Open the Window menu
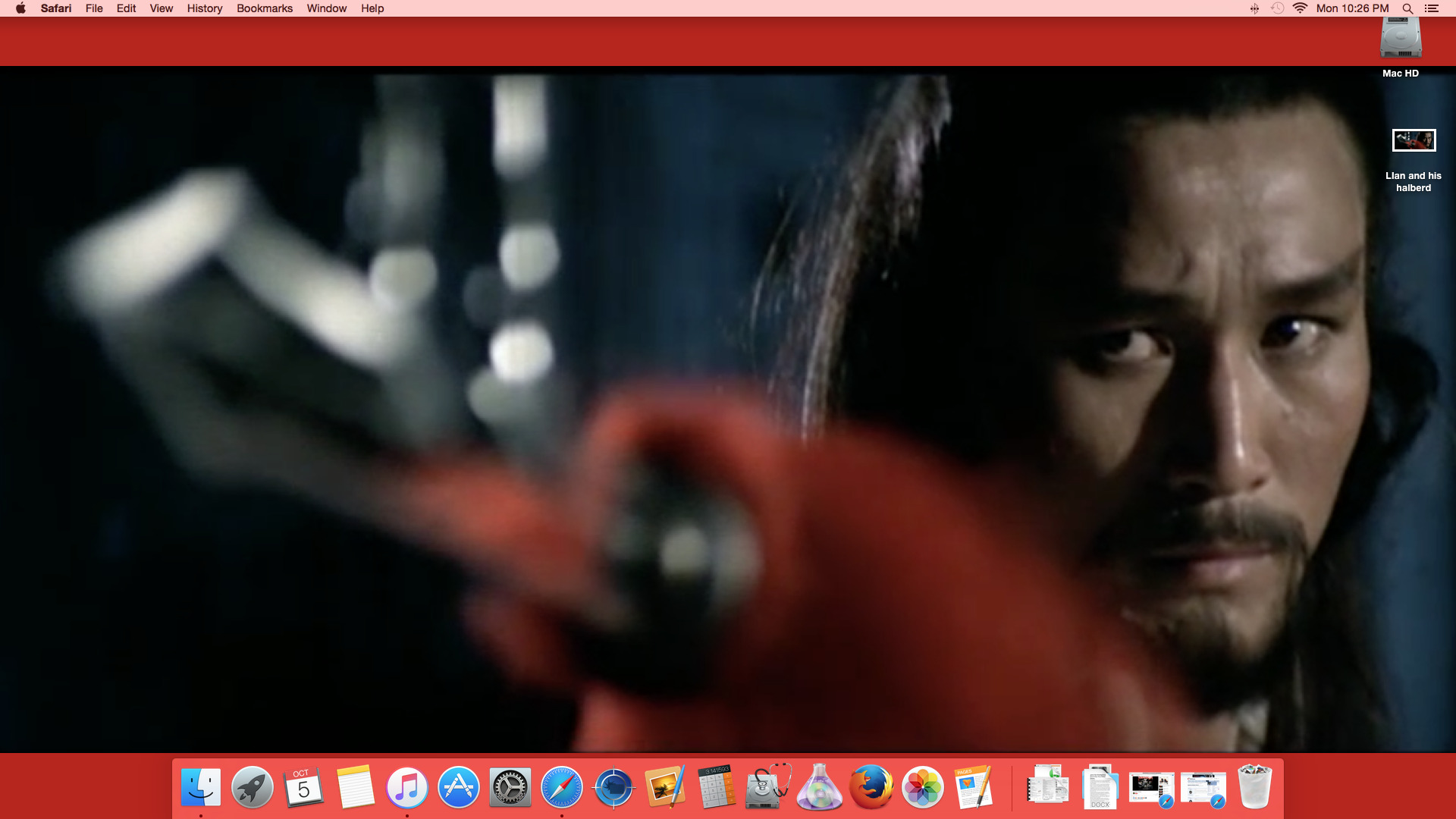1456x819 pixels. [x=327, y=8]
